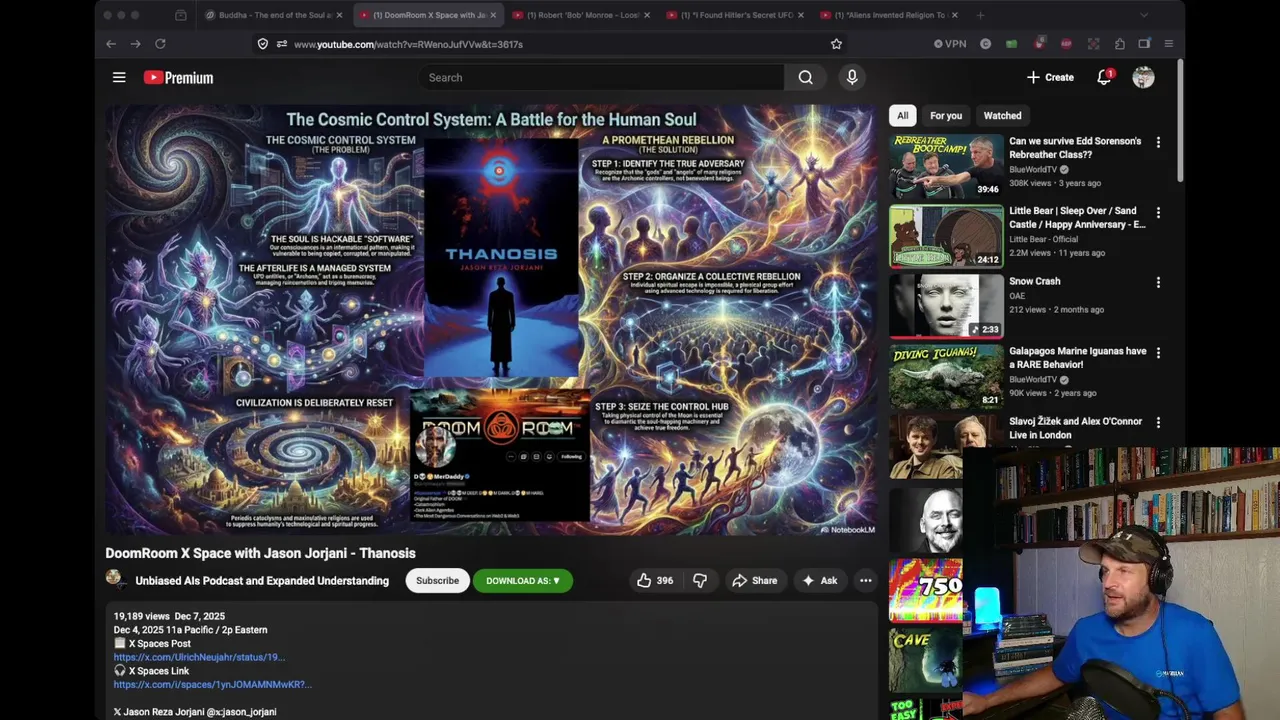Open options for Slavoj Žižek video
The image size is (1280, 720).
(1158, 423)
